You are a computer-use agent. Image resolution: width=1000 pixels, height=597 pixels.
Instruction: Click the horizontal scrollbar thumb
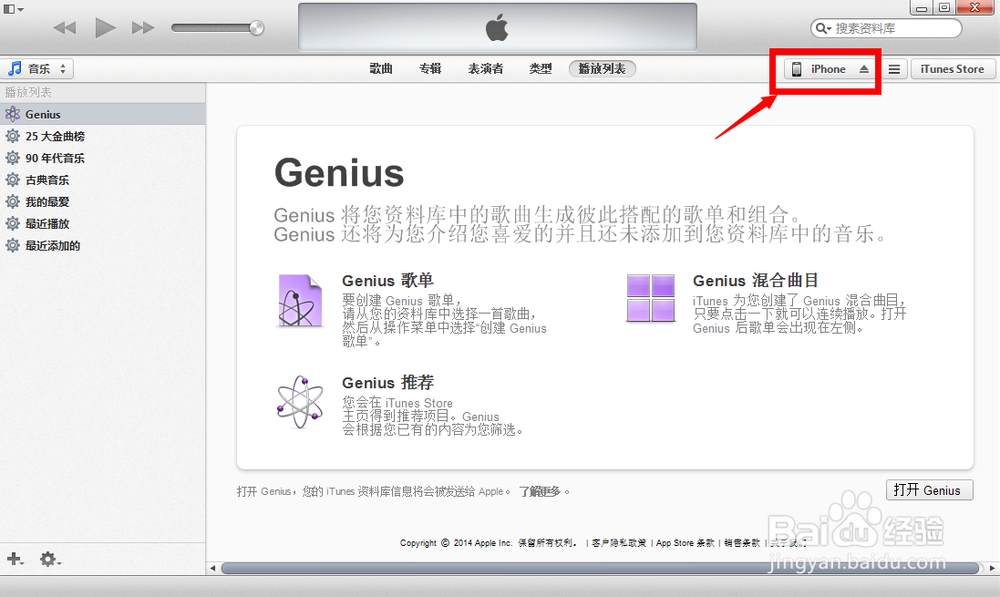599,568
